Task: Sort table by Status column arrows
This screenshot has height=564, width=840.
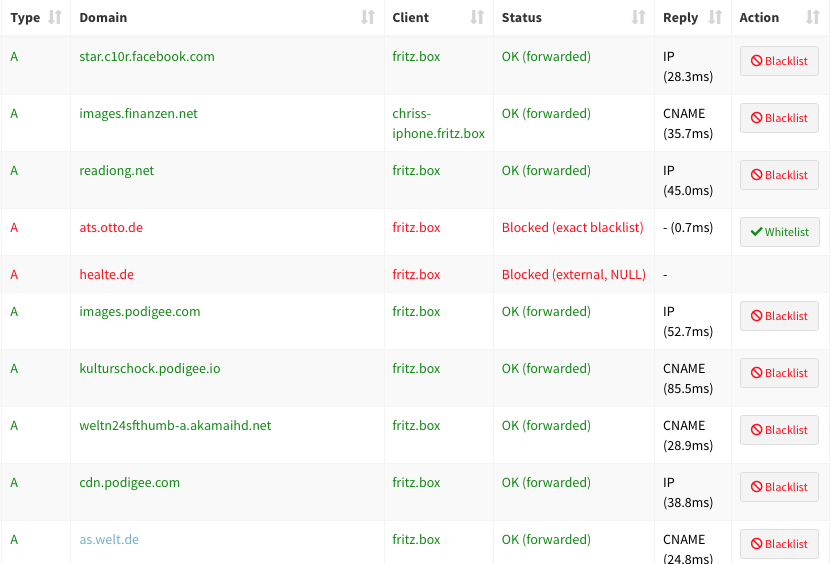Action: pyautogui.click(x=638, y=18)
